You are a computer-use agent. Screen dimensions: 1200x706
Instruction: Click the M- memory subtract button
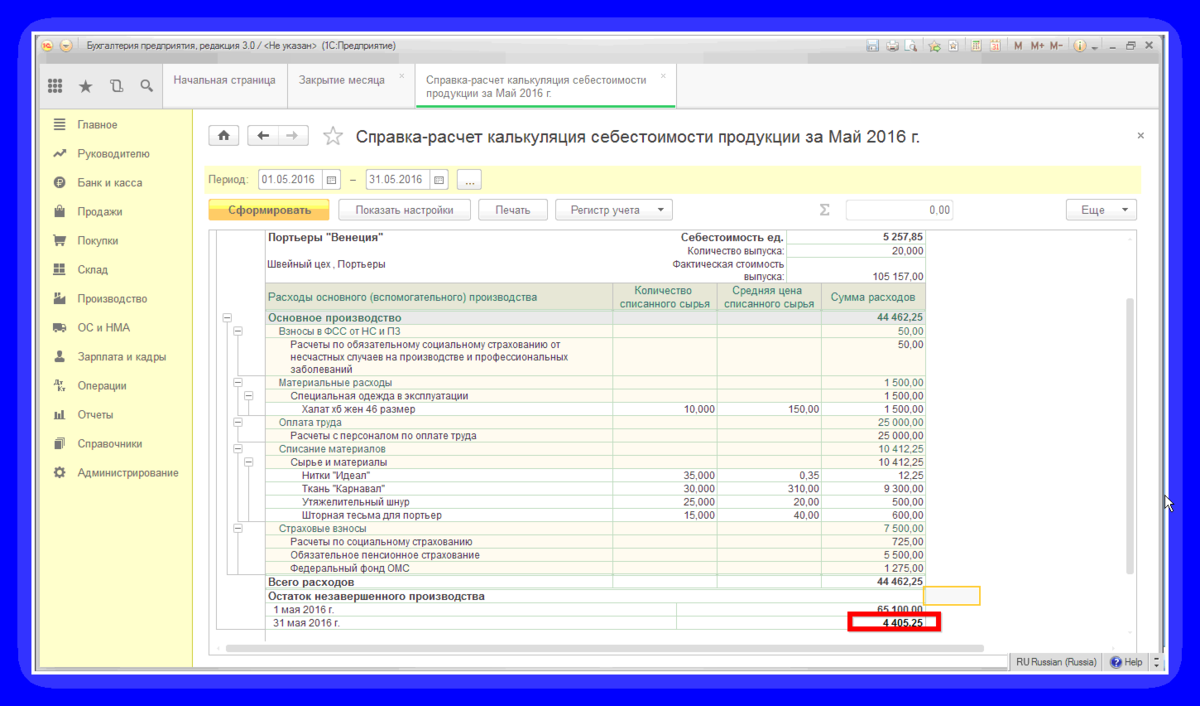(x=1057, y=46)
